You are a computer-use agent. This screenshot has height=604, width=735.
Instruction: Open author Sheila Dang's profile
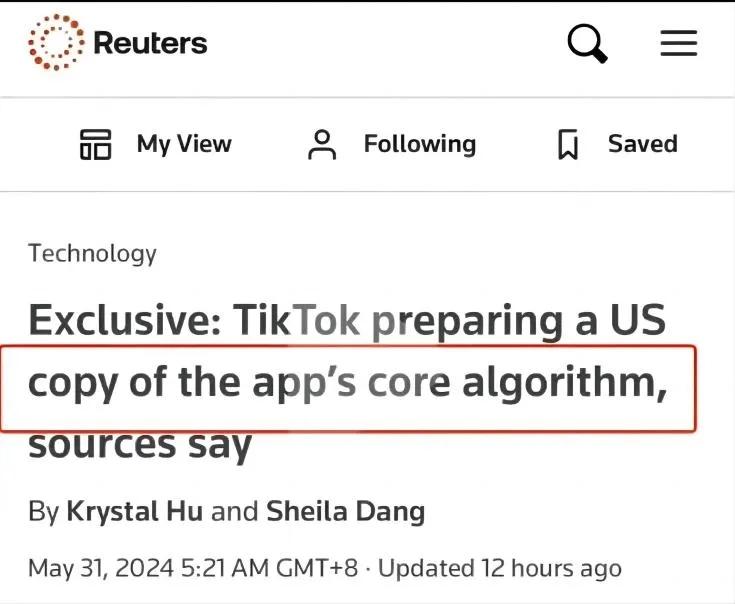click(345, 512)
